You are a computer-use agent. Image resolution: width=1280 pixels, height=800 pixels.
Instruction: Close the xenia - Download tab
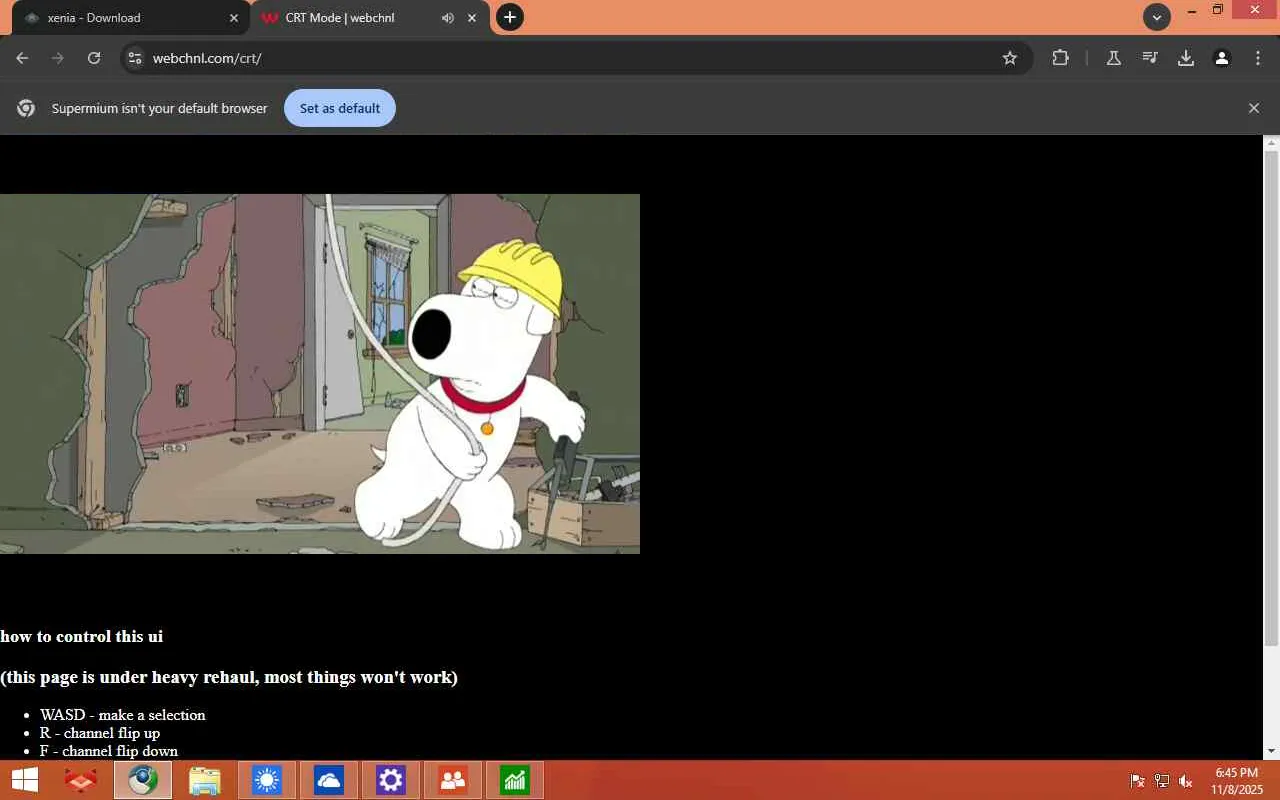click(234, 18)
